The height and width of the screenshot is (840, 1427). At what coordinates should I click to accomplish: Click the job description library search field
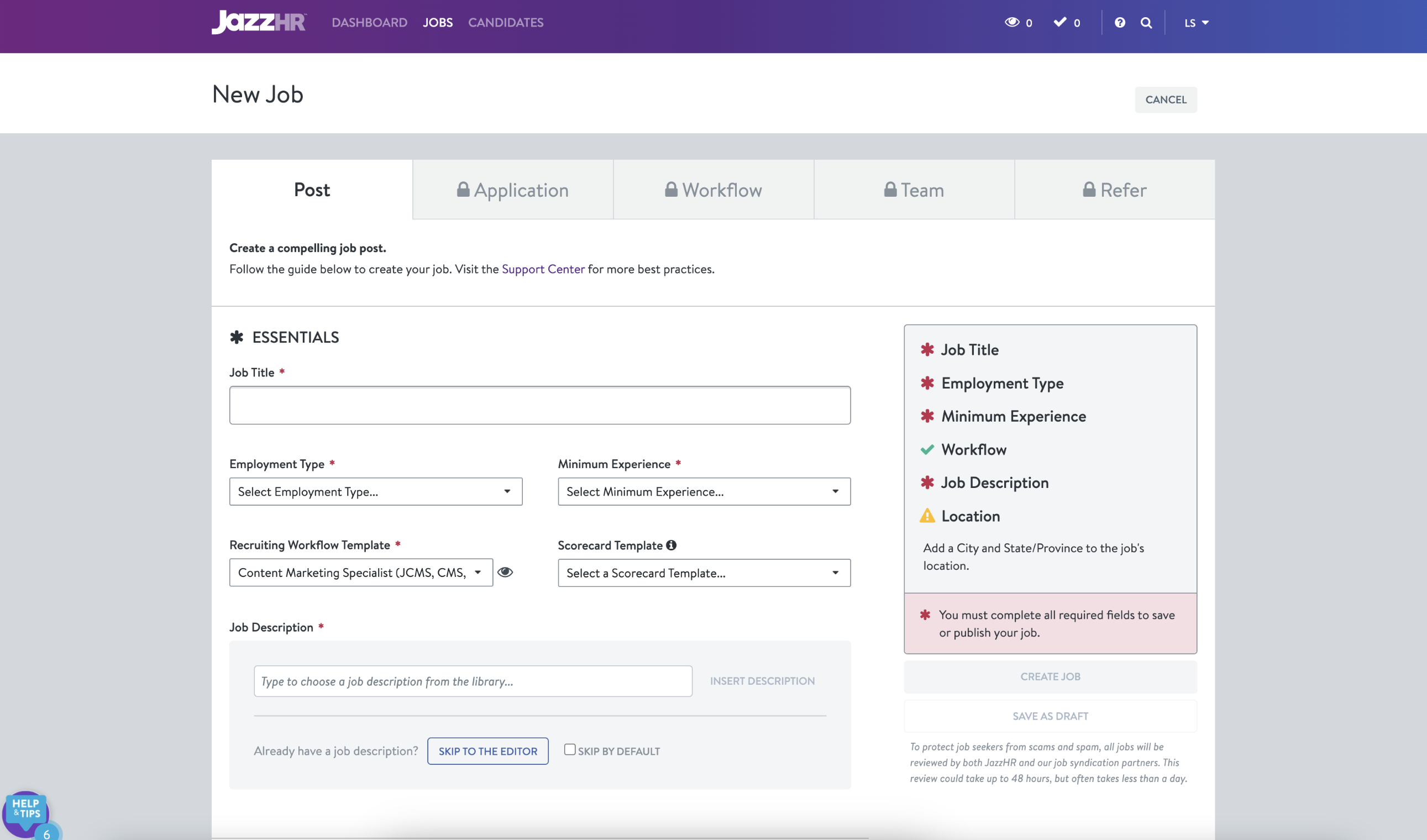pyautogui.click(x=473, y=681)
